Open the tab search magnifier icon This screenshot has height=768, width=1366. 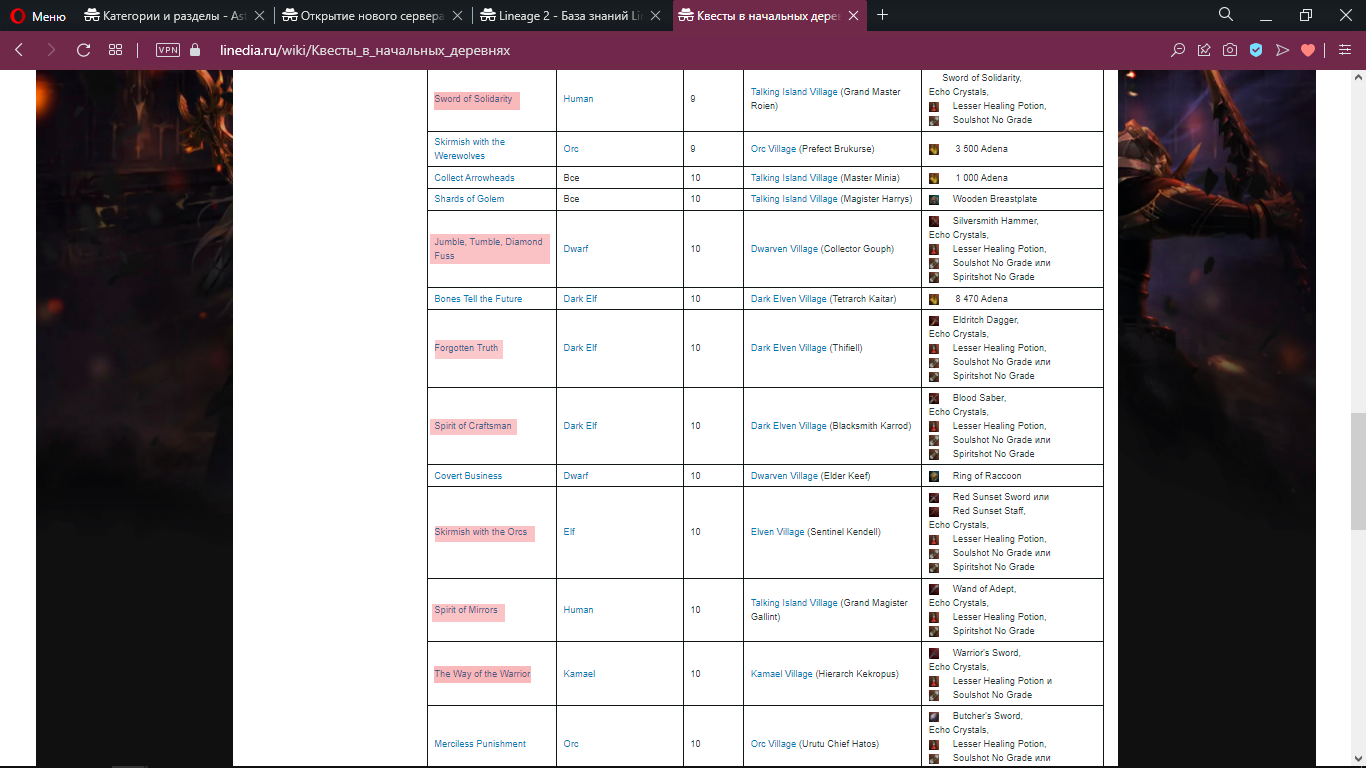click(x=1226, y=15)
